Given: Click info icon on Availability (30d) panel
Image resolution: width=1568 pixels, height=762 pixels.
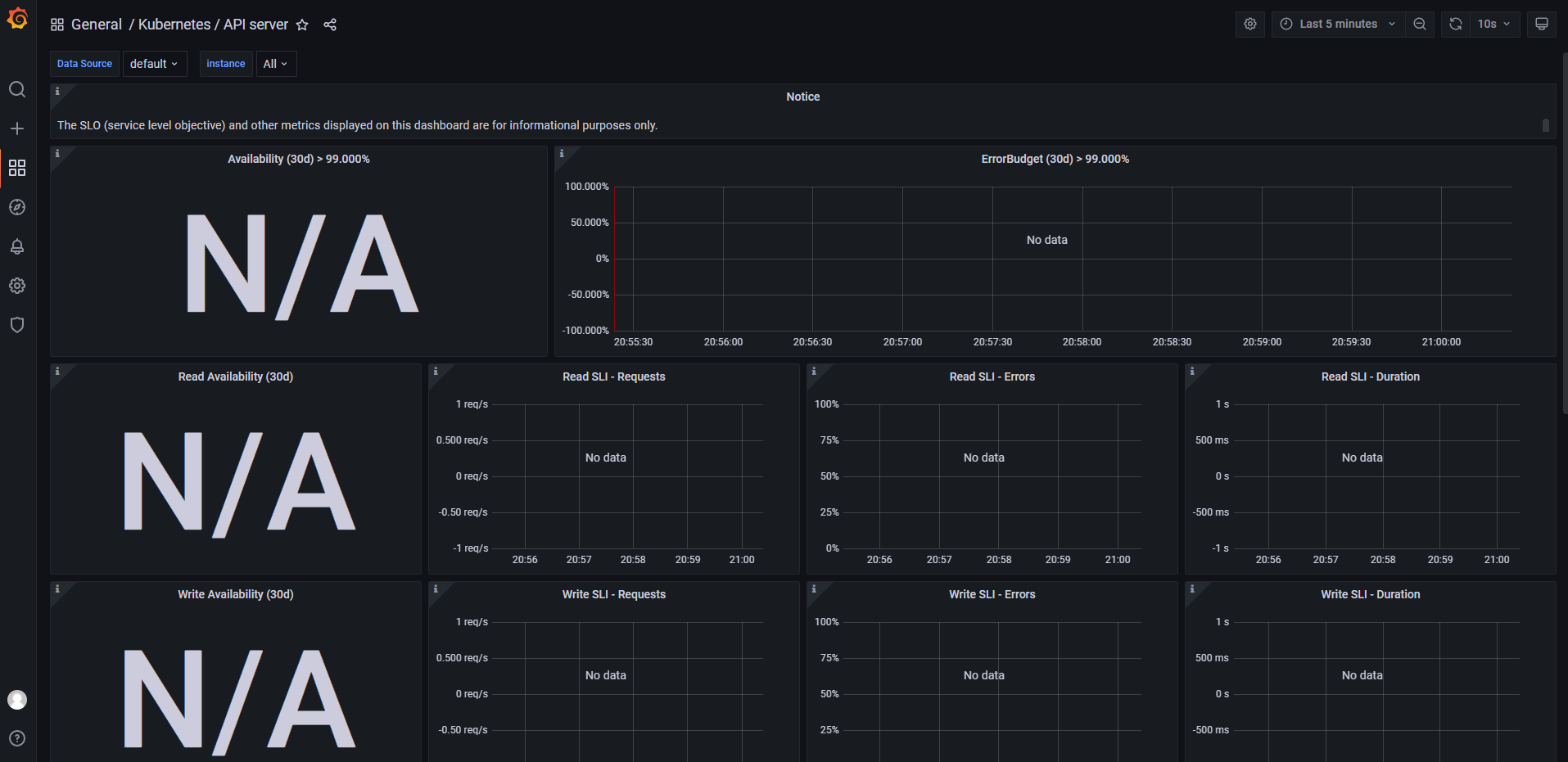Looking at the screenshot, I should [x=57, y=154].
